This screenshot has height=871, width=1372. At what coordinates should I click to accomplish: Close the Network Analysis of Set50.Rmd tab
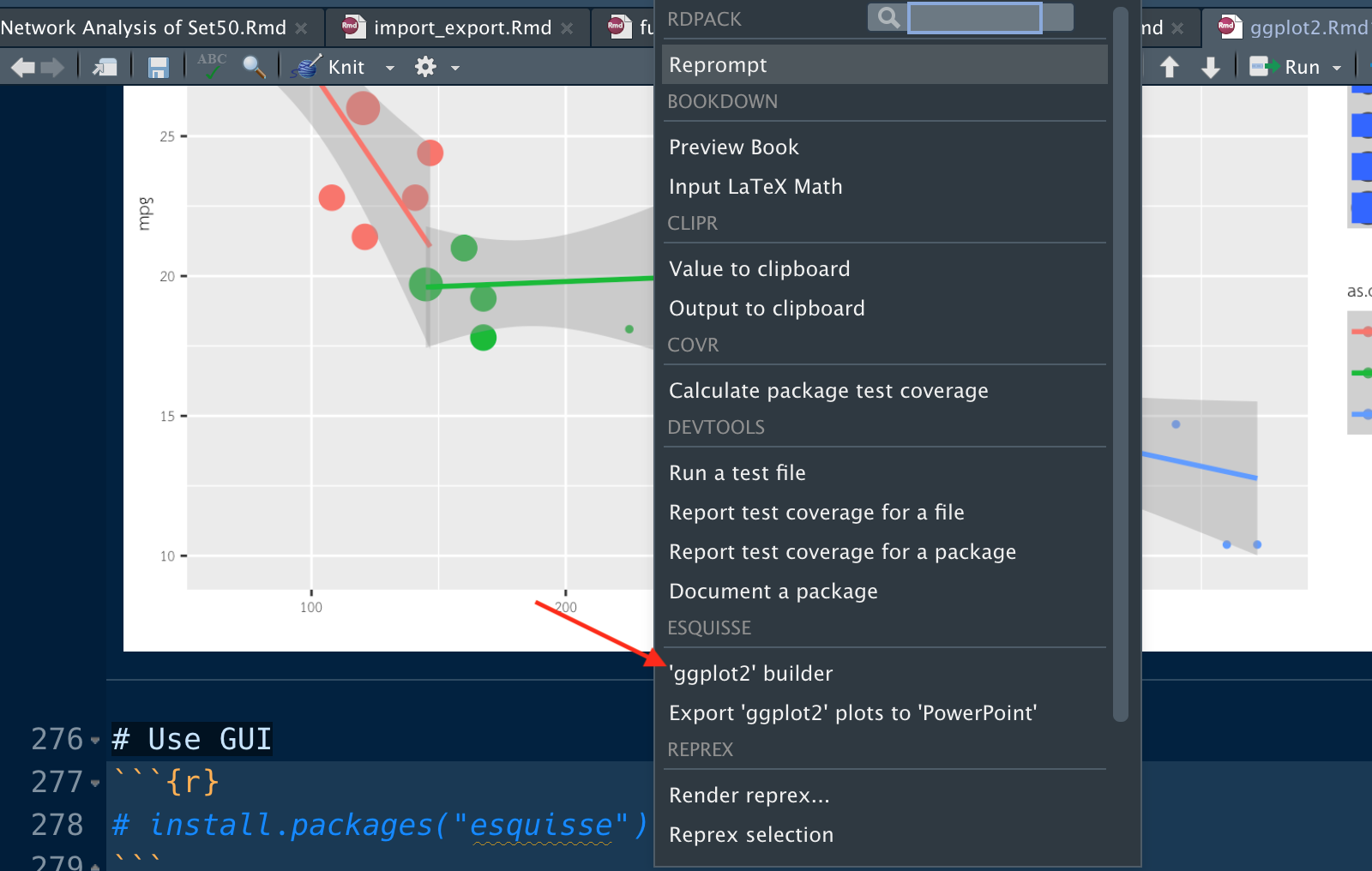[301, 28]
